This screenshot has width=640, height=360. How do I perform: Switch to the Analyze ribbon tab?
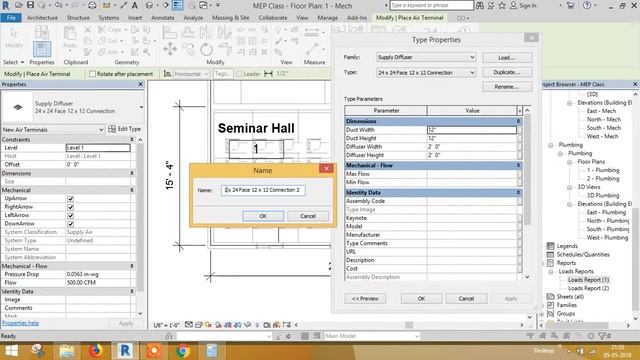[x=193, y=18]
